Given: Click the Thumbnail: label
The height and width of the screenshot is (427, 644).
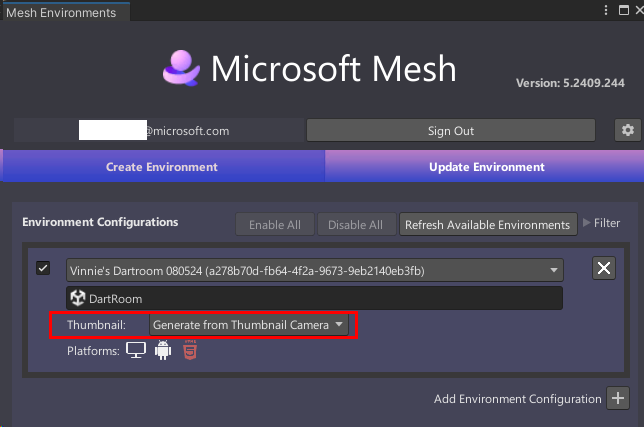Looking at the screenshot, I should (x=96, y=325).
